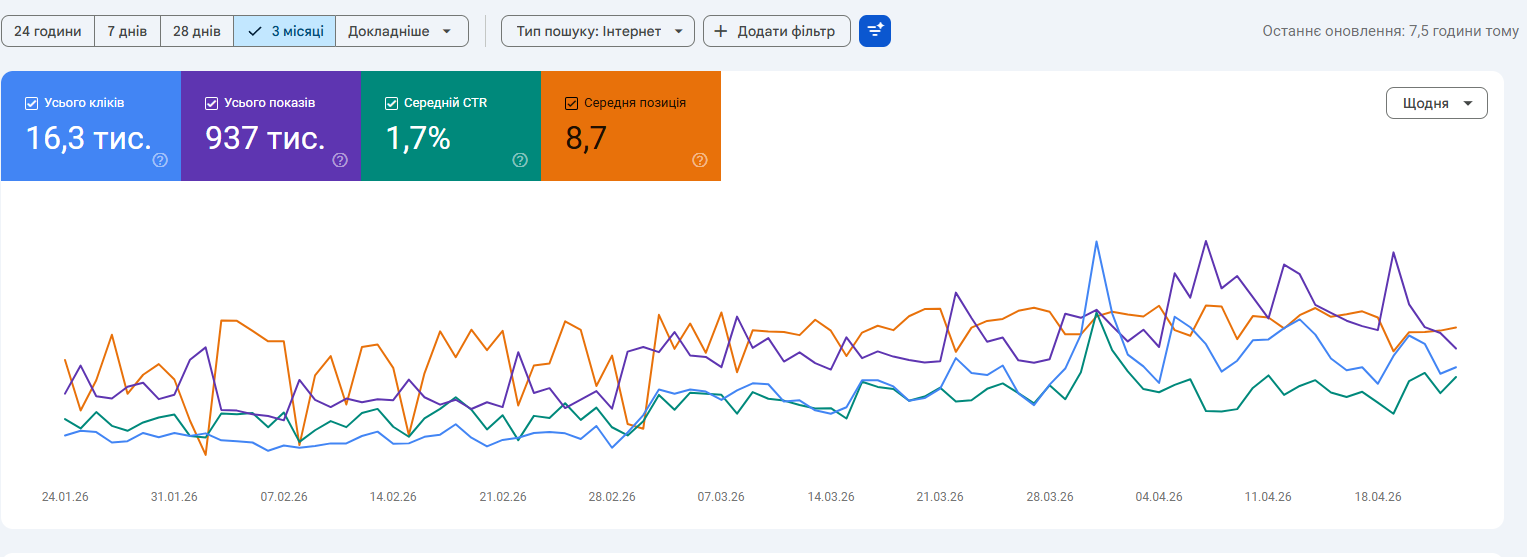Uncheck the Усього показів checkbox

click(x=211, y=103)
